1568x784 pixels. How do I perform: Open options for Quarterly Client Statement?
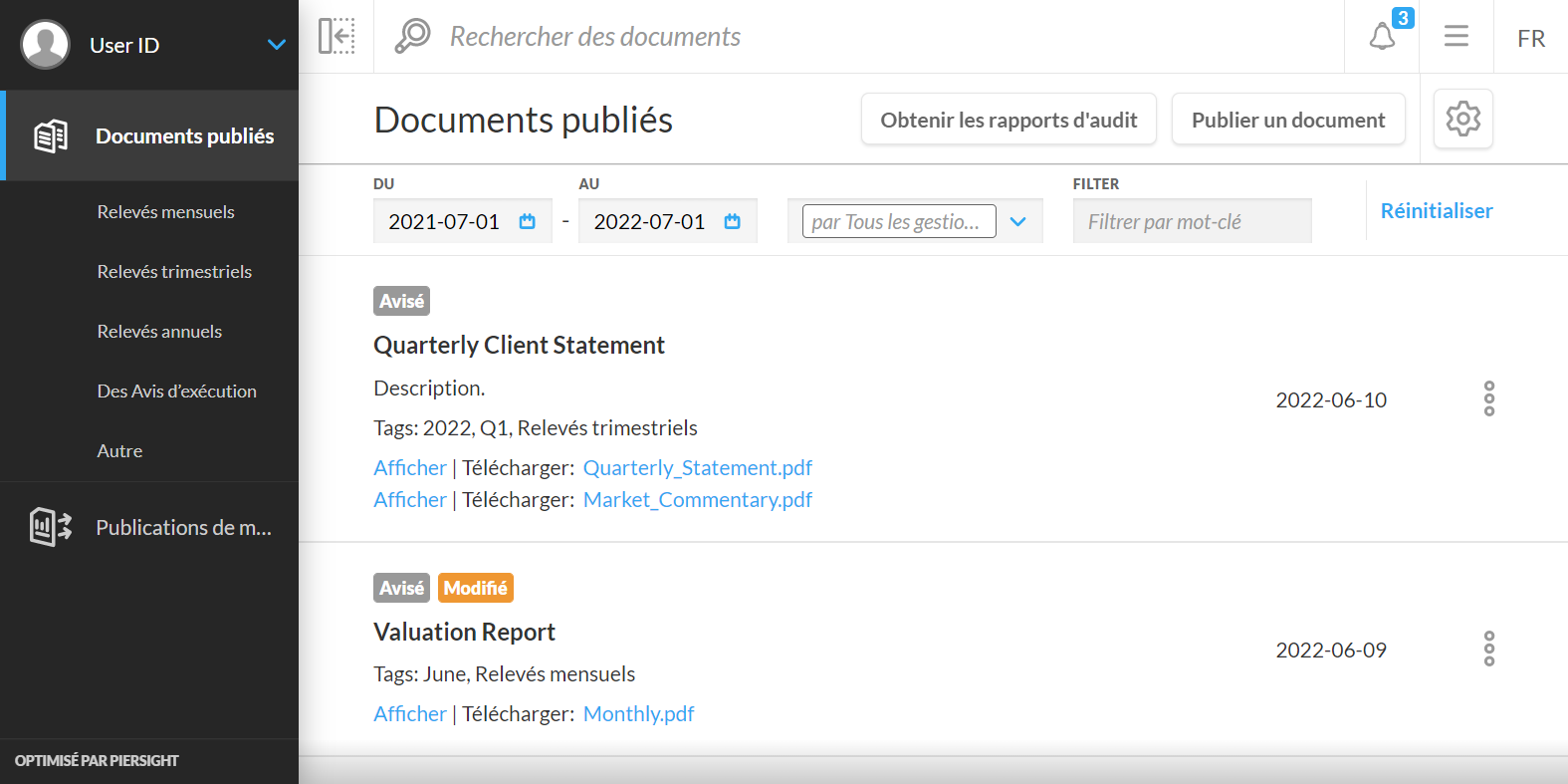point(1488,398)
